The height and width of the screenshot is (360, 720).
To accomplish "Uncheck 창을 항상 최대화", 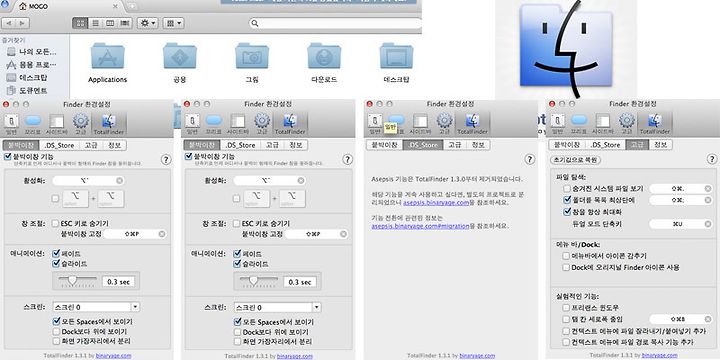I will [x=567, y=212].
